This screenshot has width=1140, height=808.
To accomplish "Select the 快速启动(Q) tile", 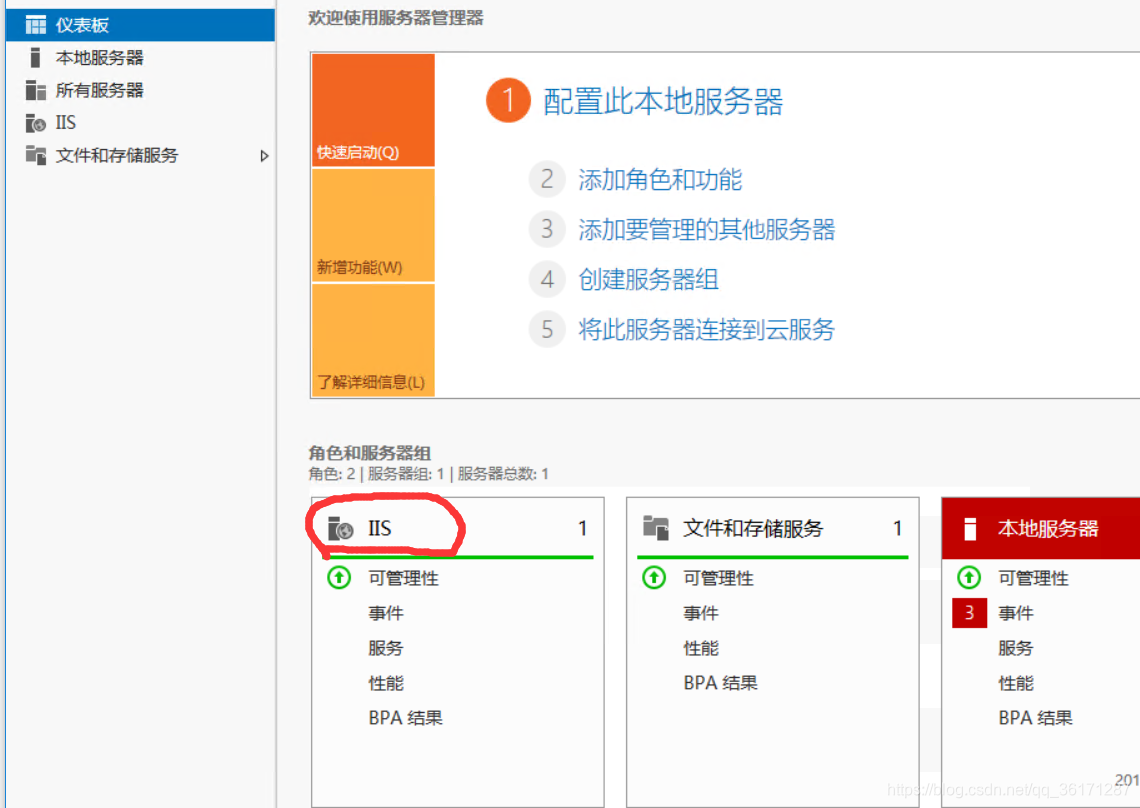I will coord(373,110).
